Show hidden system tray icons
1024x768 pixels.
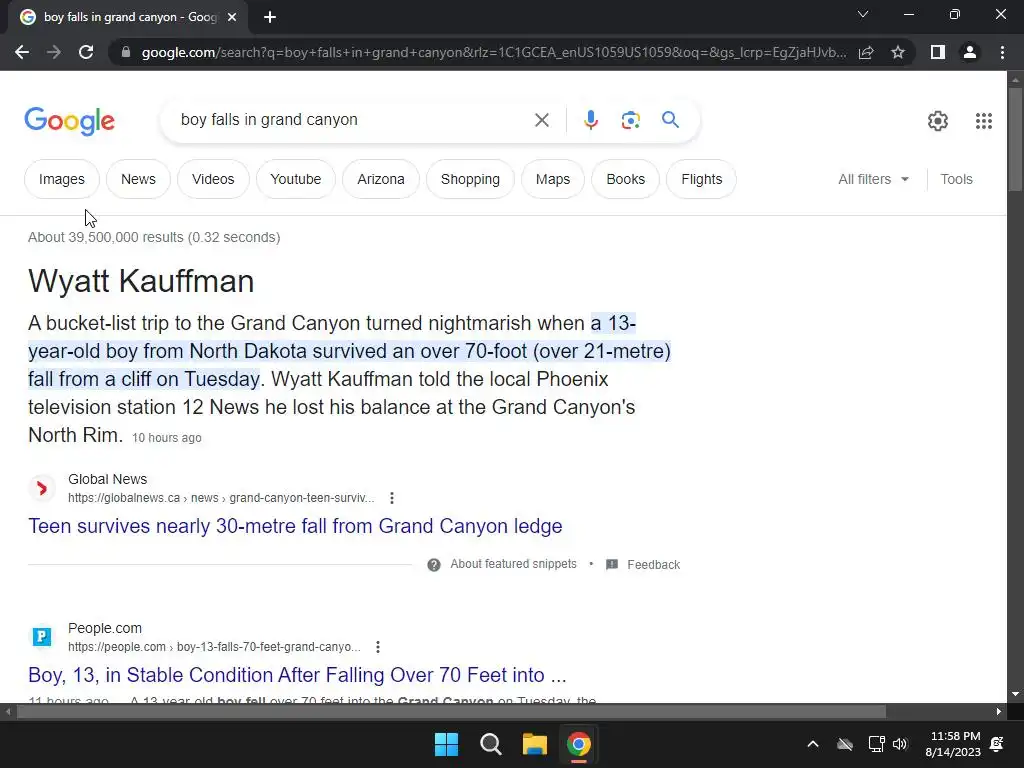[x=813, y=744]
